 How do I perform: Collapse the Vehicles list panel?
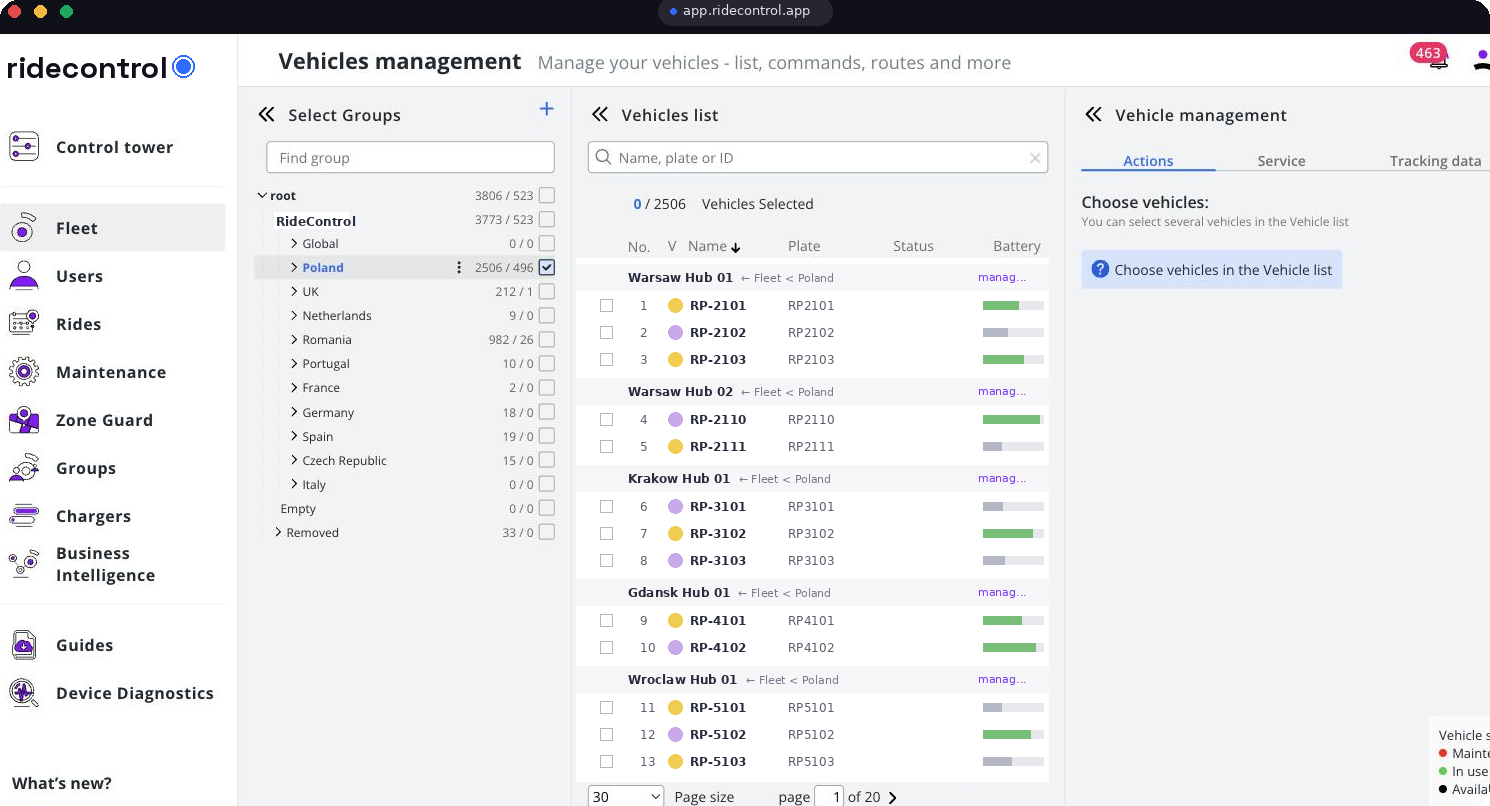pyautogui.click(x=599, y=115)
